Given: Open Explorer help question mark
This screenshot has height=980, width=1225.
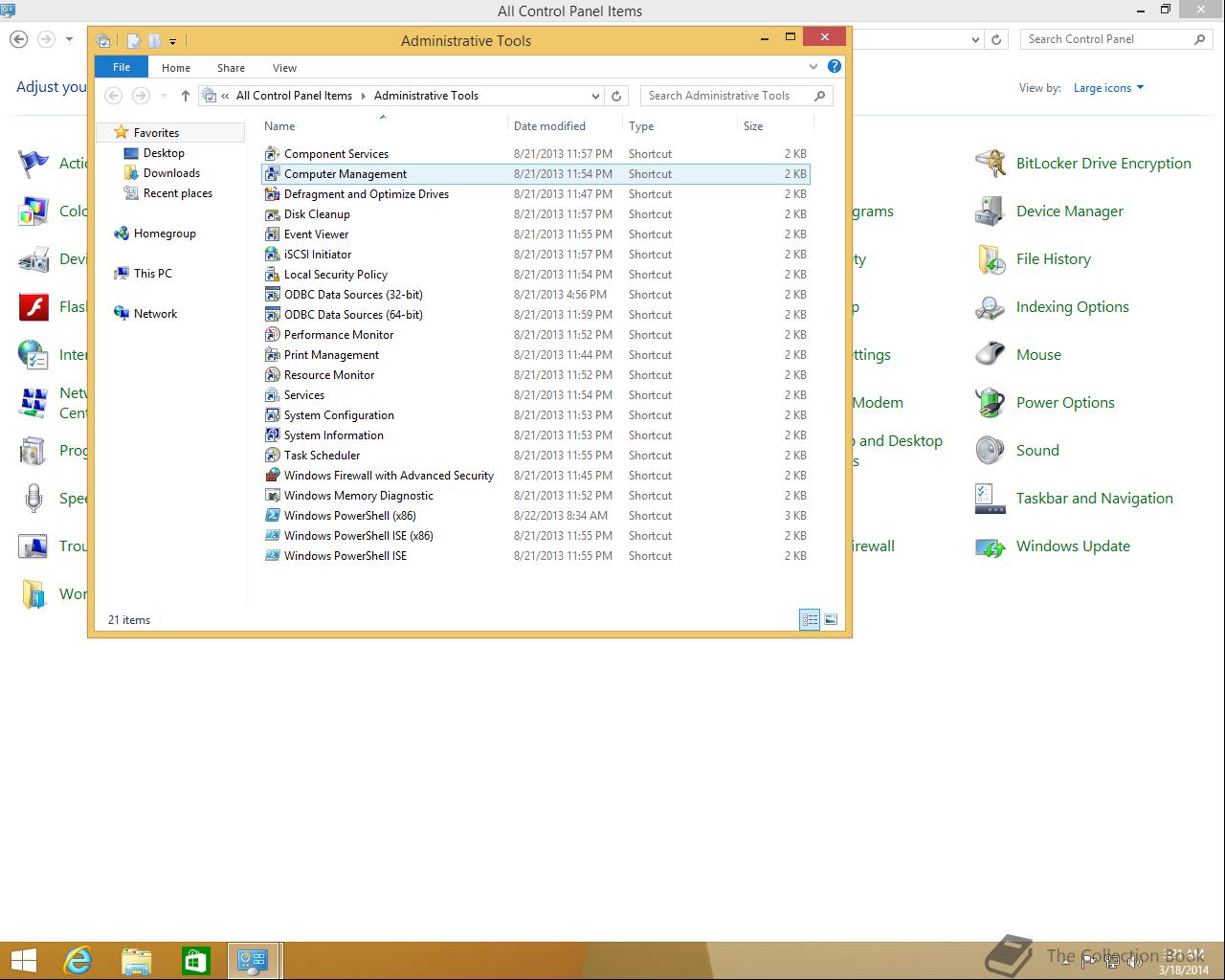Looking at the screenshot, I should tap(835, 66).
